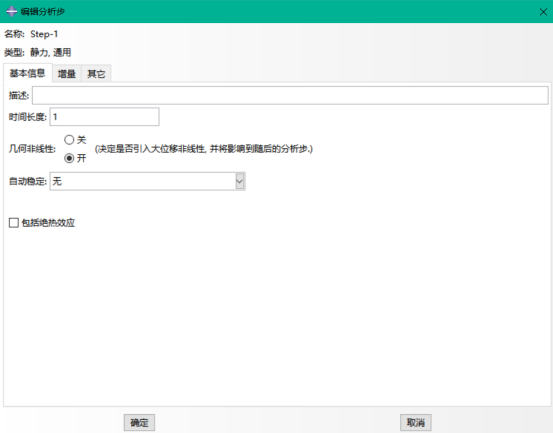Switch to the 其它 tab
The image size is (553, 433).
96,74
